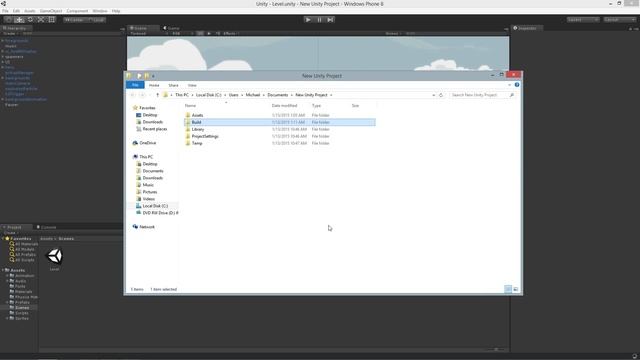640x360 pixels.
Task: Toggle the 2D mode button in Scene view
Action: click(200, 33)
